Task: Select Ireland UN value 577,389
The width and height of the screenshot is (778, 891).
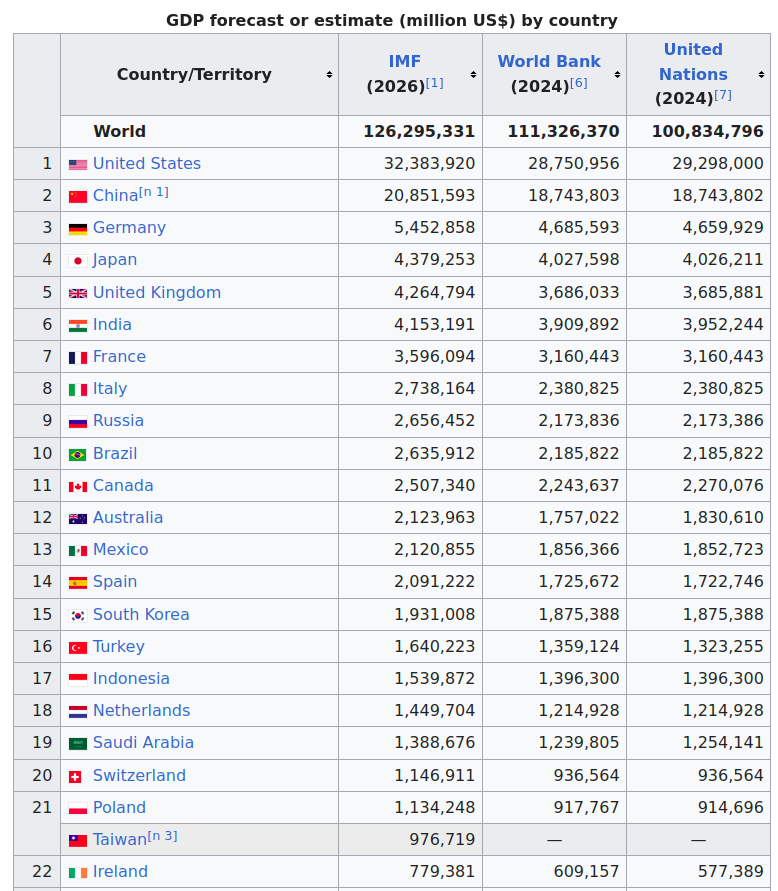Action: [x=731, y=871]
